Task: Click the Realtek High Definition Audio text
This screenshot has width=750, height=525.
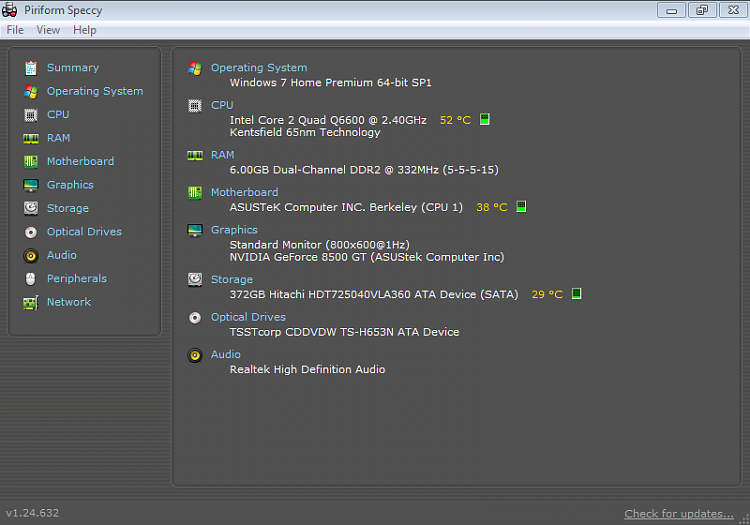Action: (307, 370)
